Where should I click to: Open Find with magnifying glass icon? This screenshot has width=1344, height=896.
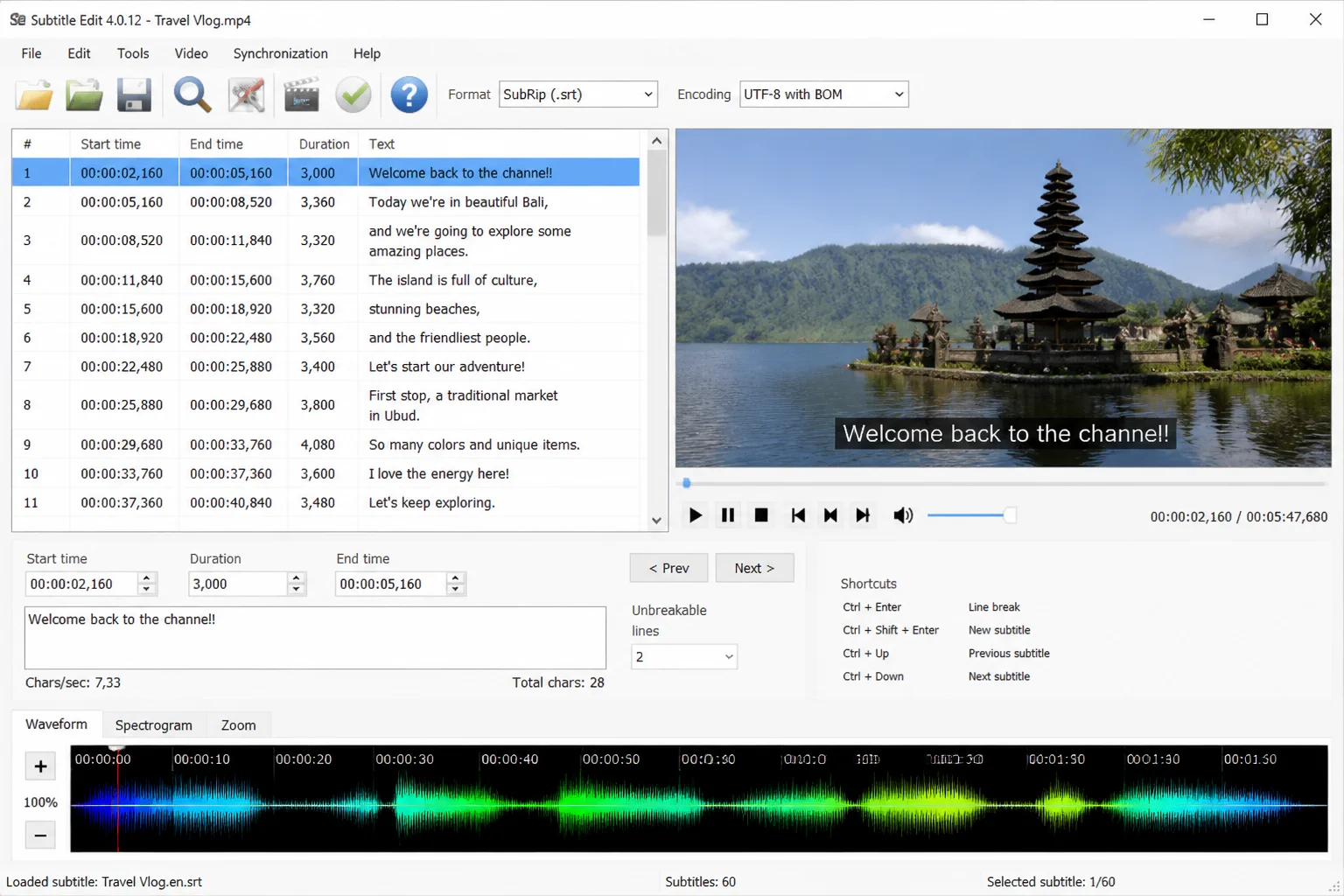tap(192, 94)
